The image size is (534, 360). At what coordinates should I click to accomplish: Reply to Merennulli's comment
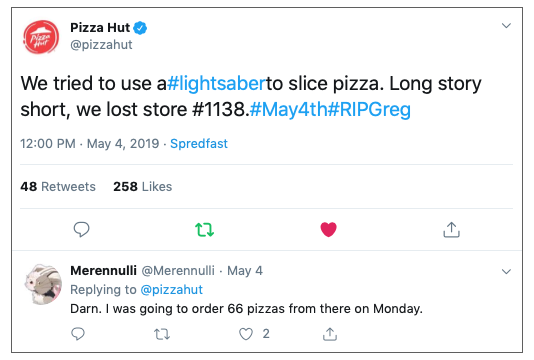tap(78, 334)
